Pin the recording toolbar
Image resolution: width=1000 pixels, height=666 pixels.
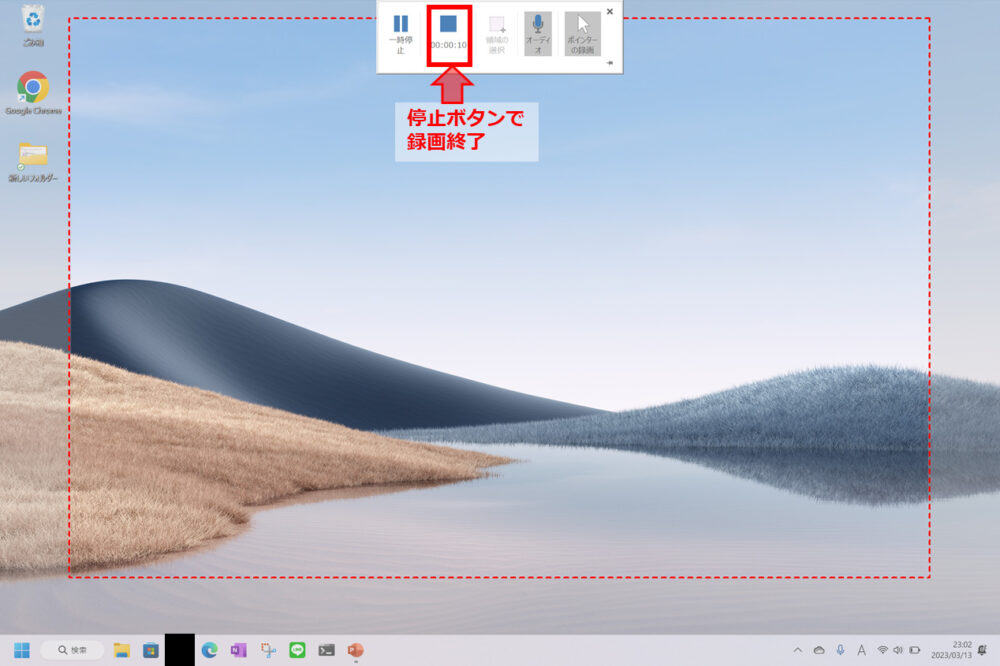pyautogui.click(x=610, y=63)
